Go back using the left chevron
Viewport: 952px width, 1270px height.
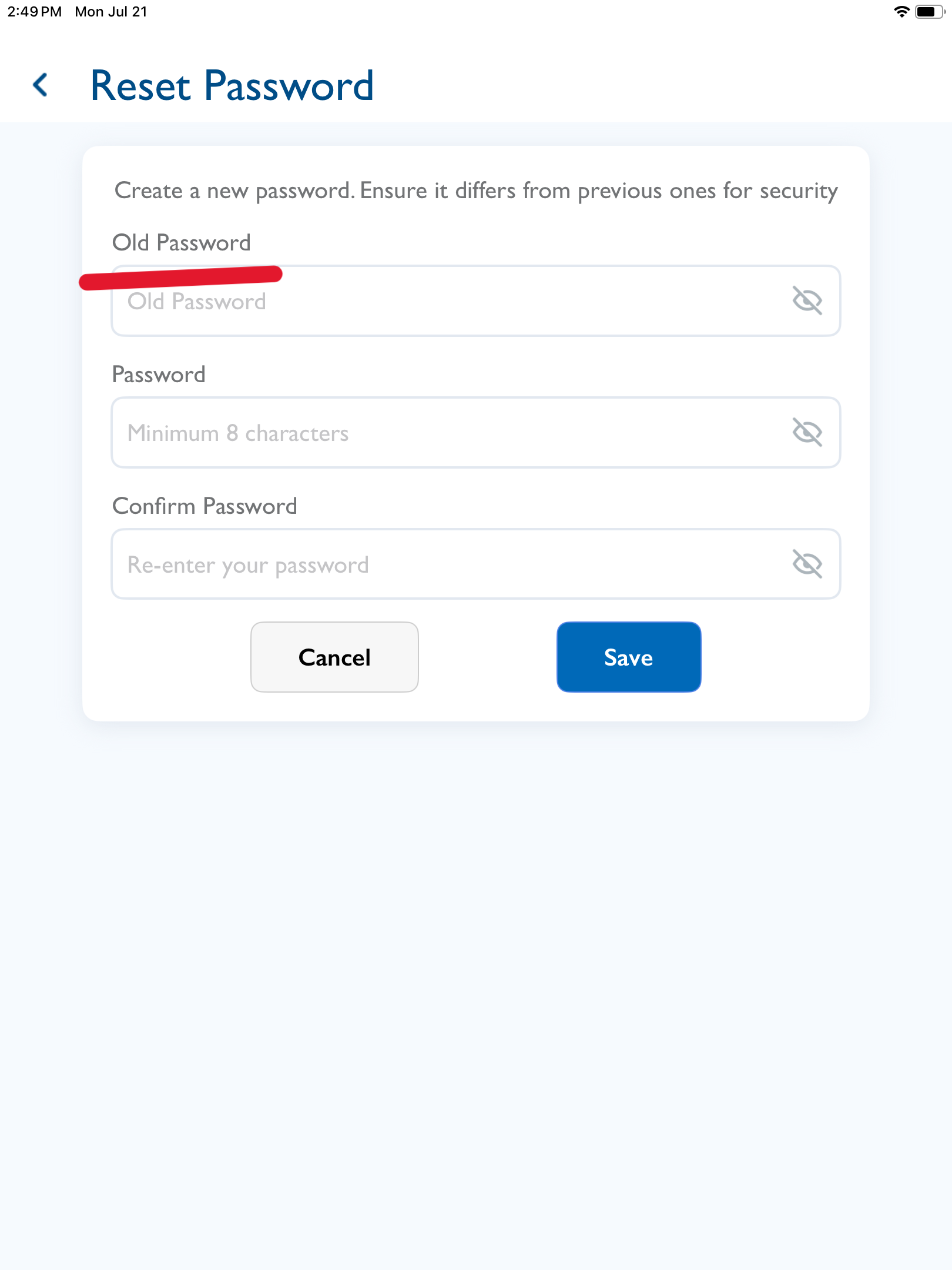pyautogui.click(x=40, y=85)
